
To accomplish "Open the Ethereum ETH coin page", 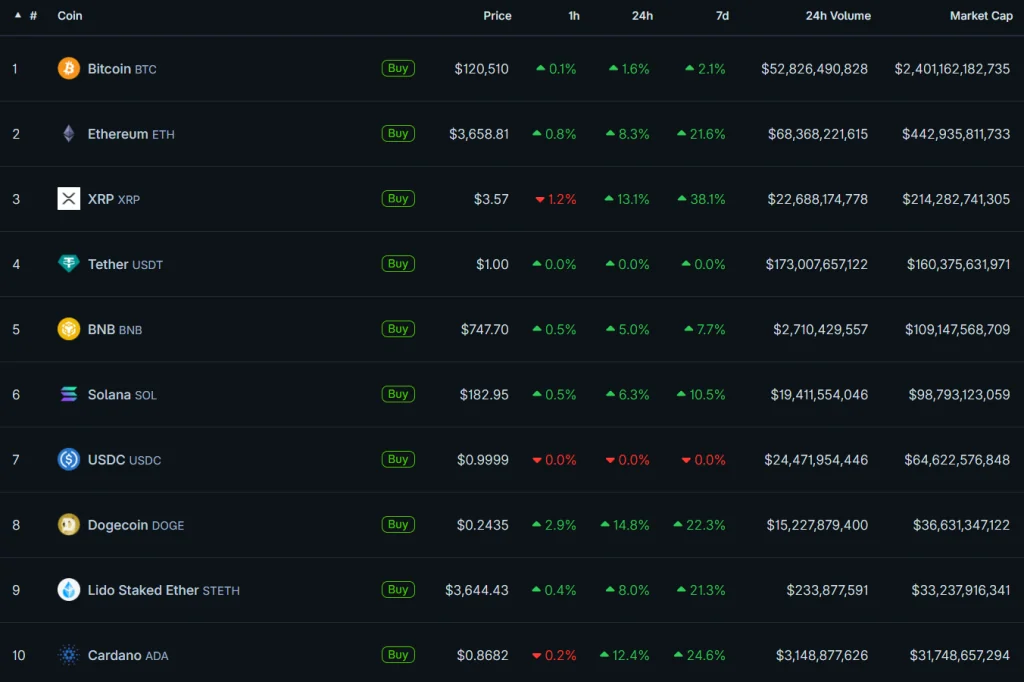I will (131, 134).
